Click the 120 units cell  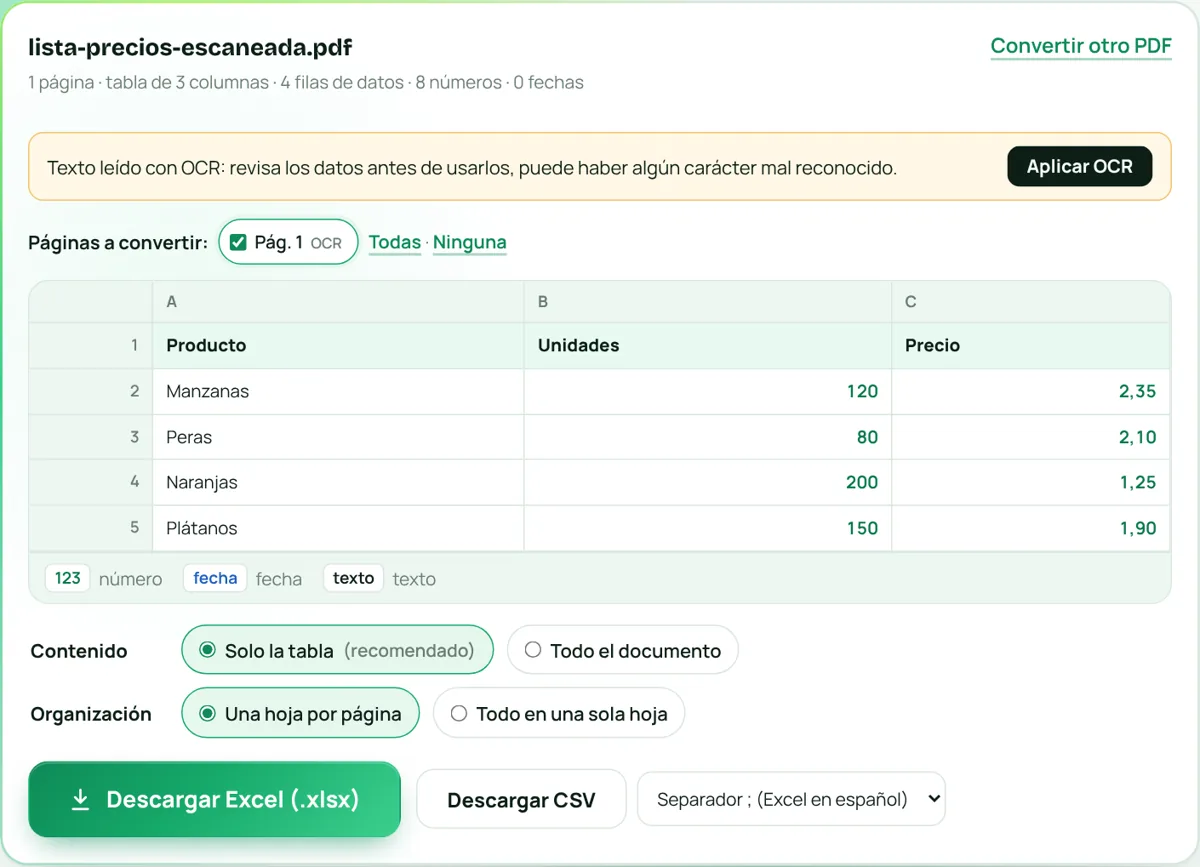pos(708,392)
